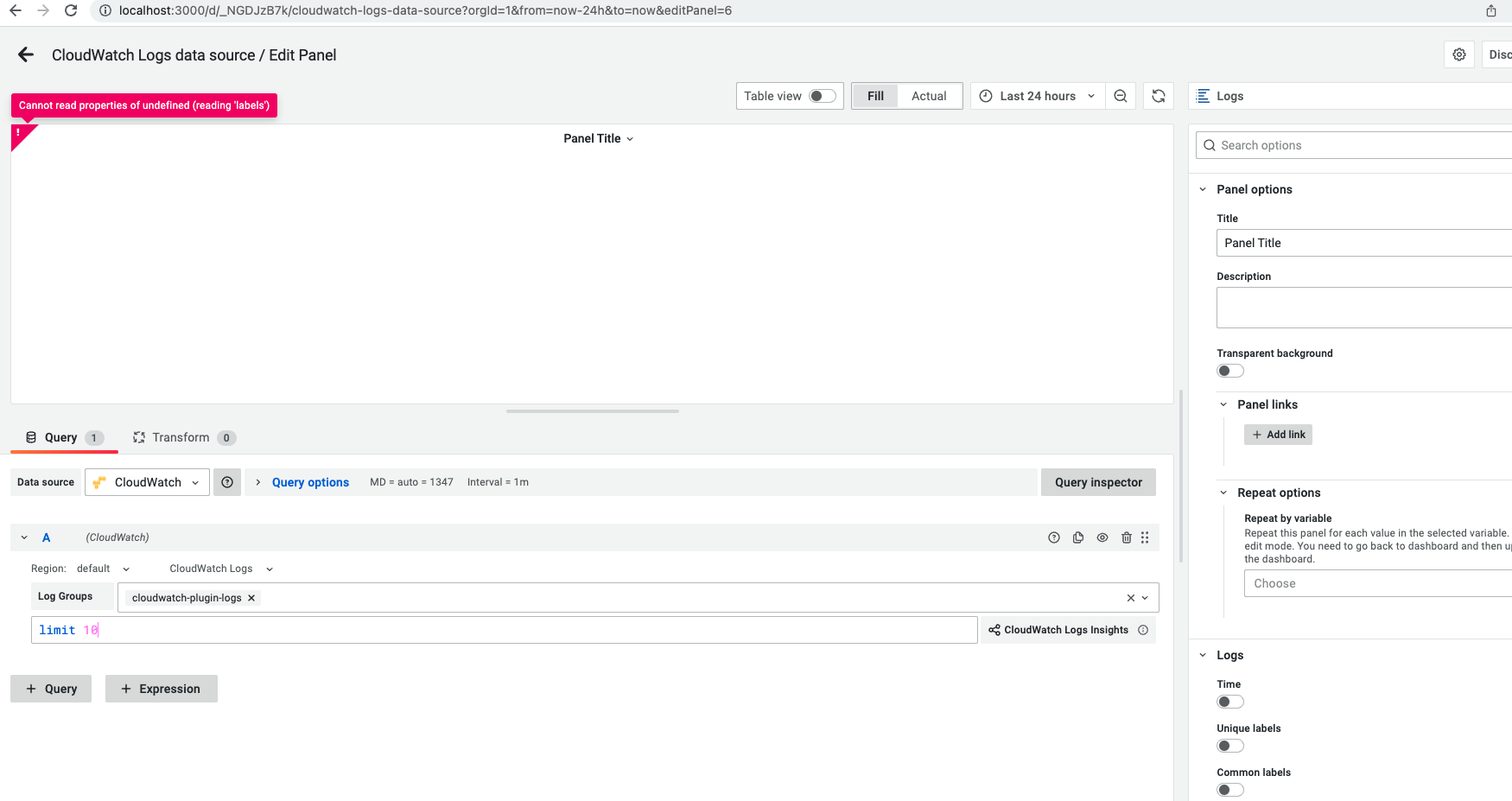Open query help for query A
The image size is (1512, 801).
tap(1054, 537)
